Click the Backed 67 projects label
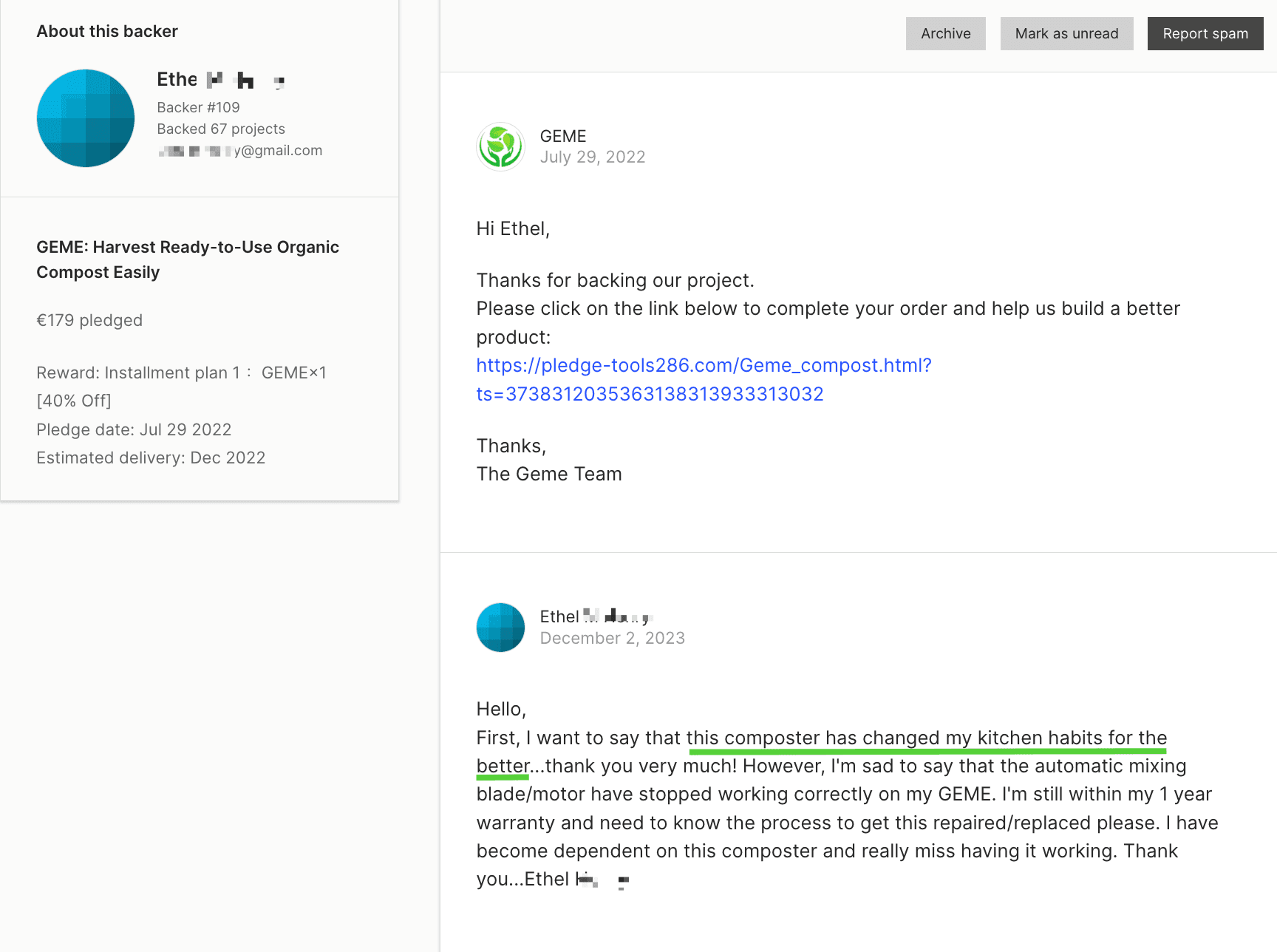 pos(221,129)
